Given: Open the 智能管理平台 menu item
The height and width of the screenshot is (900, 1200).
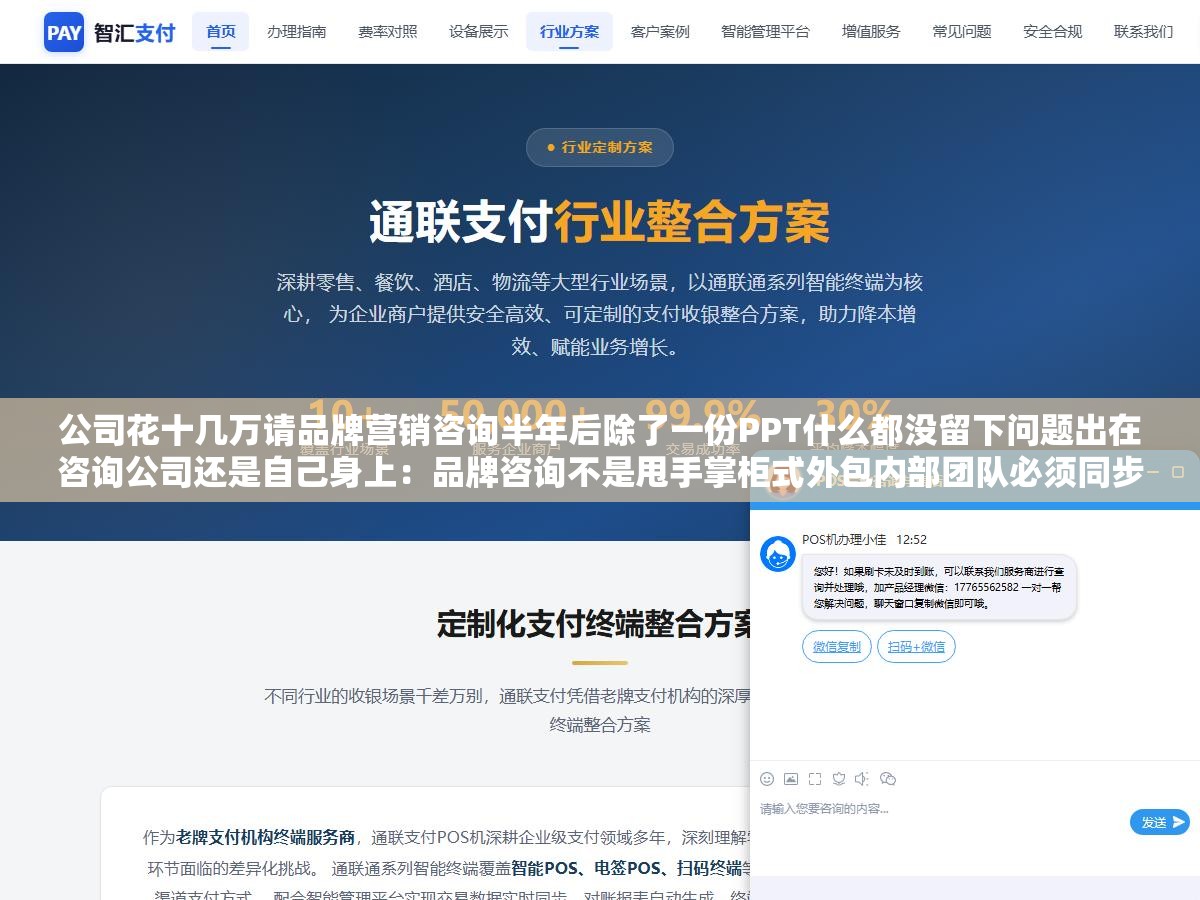Looking at the screenshot, I should (765, 31).
